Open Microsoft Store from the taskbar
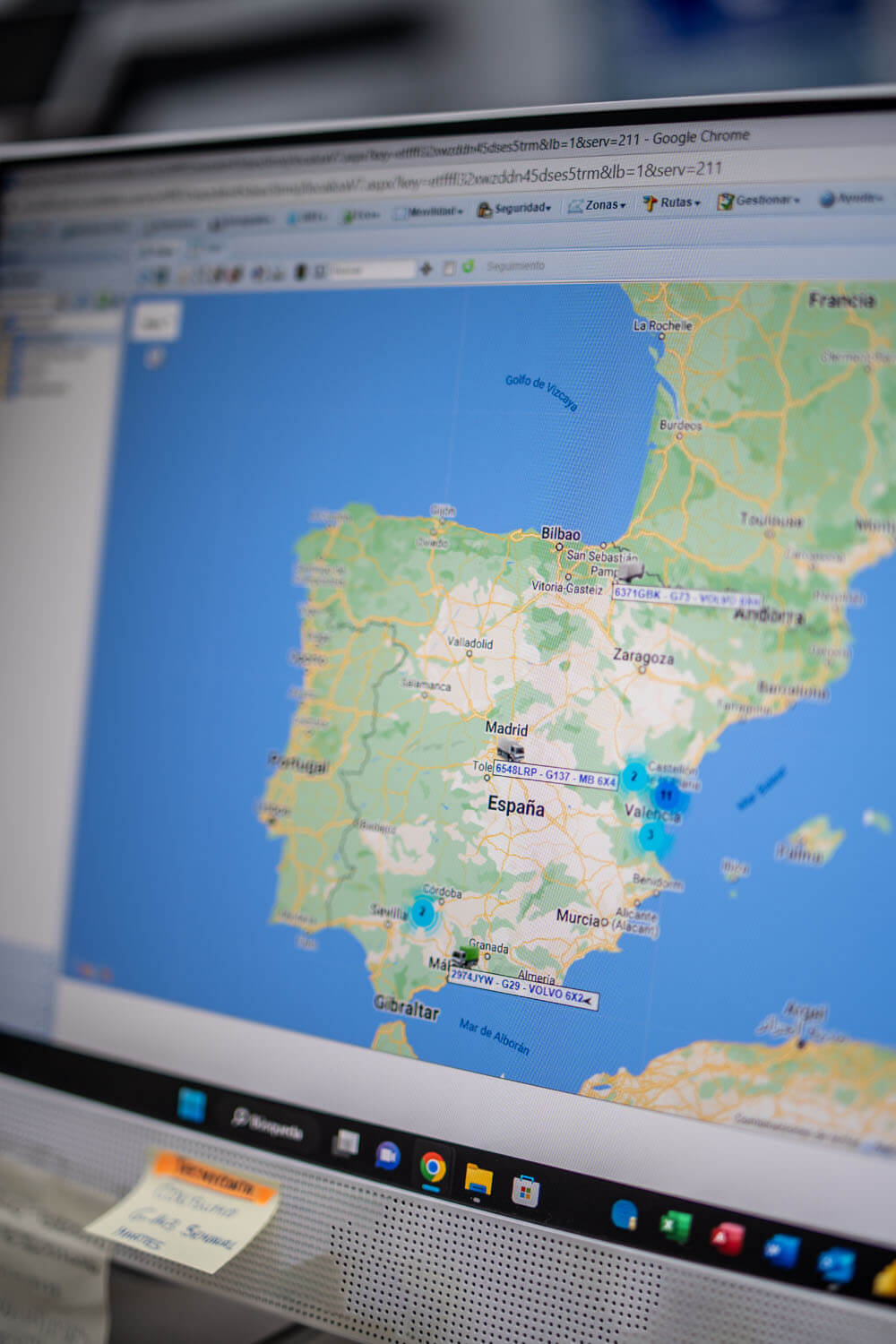Image resolution: width=896 pixels, height=1344 pixels. tap(525, 1191)
